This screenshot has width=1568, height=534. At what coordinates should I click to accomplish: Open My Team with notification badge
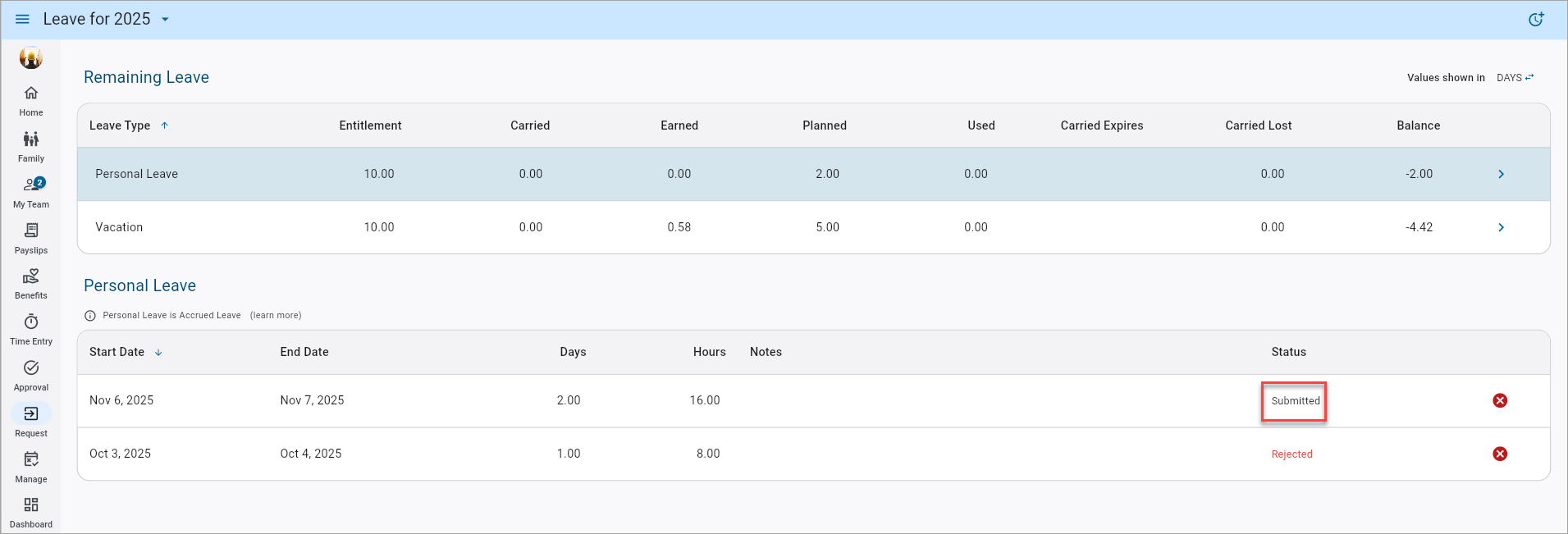tap(32, 185)
